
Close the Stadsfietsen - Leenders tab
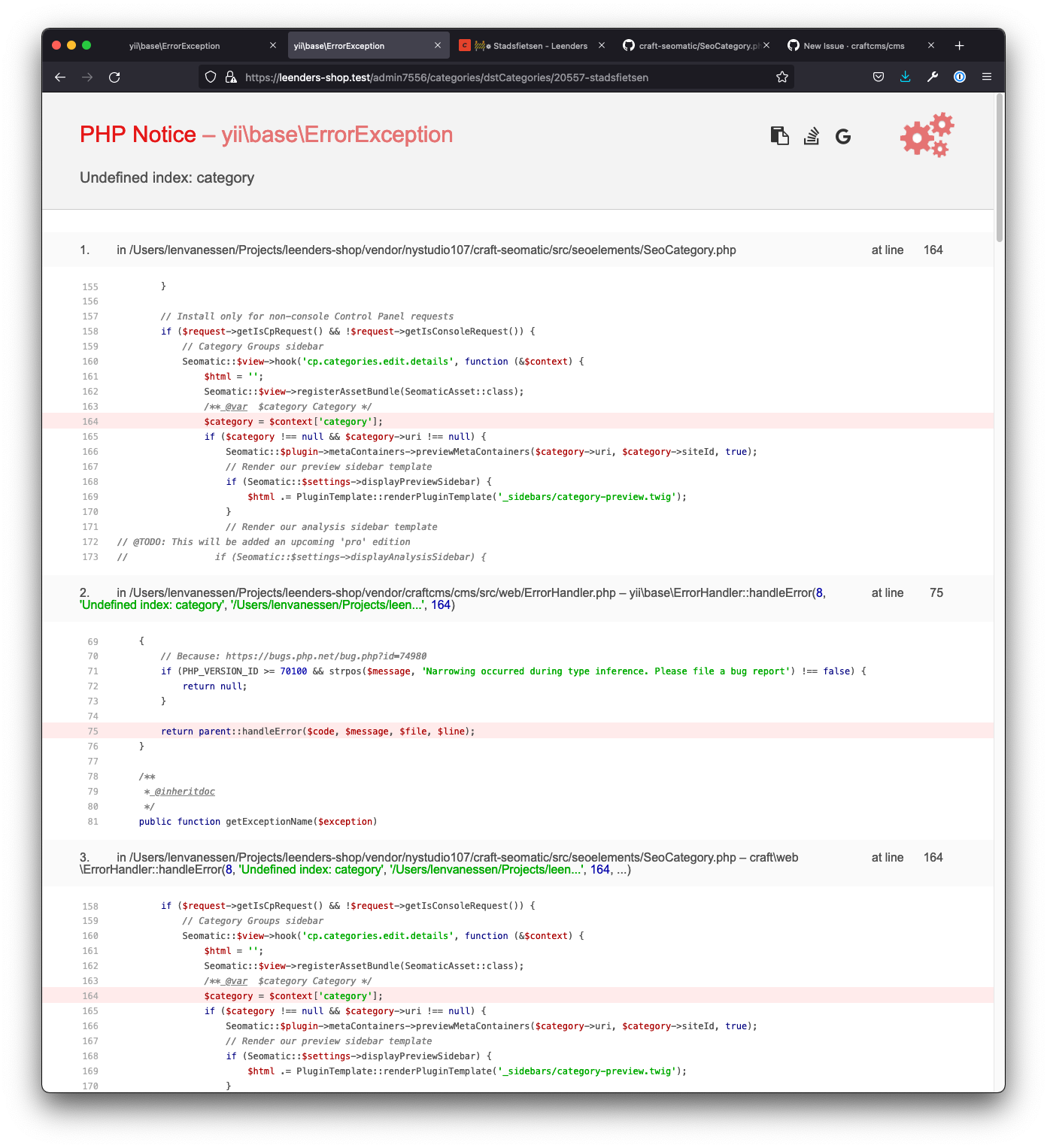[x=602, y=46]
